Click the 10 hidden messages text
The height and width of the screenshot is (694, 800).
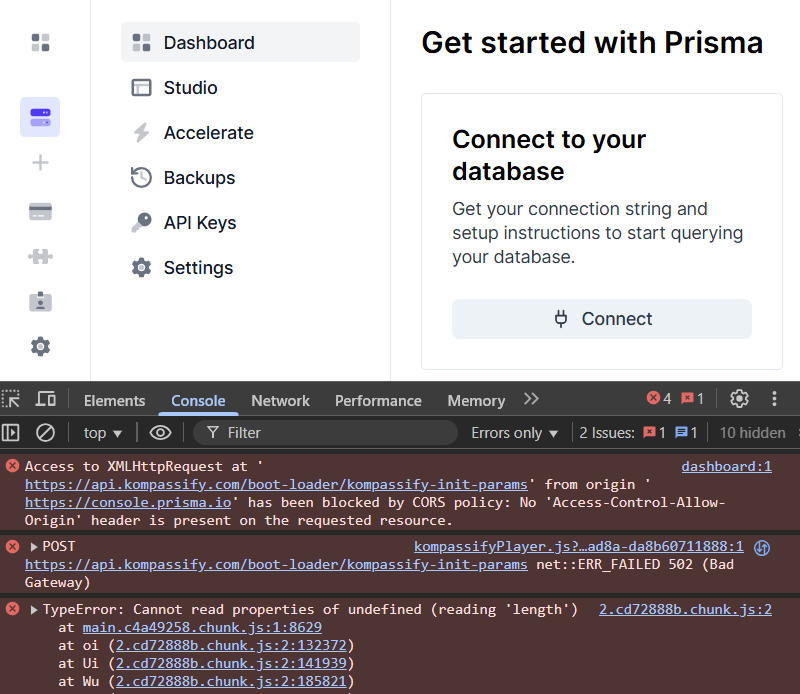[x=752, y=433]
